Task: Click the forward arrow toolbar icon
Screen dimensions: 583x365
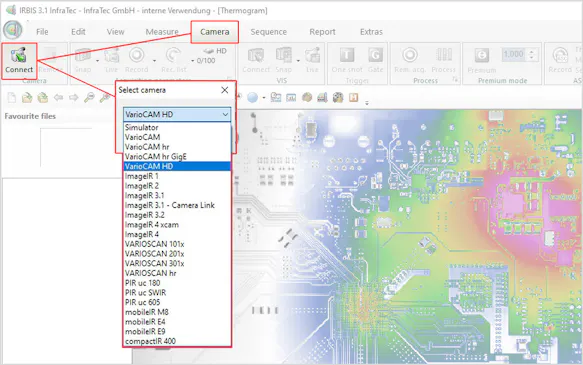Action: pos(74,98)
